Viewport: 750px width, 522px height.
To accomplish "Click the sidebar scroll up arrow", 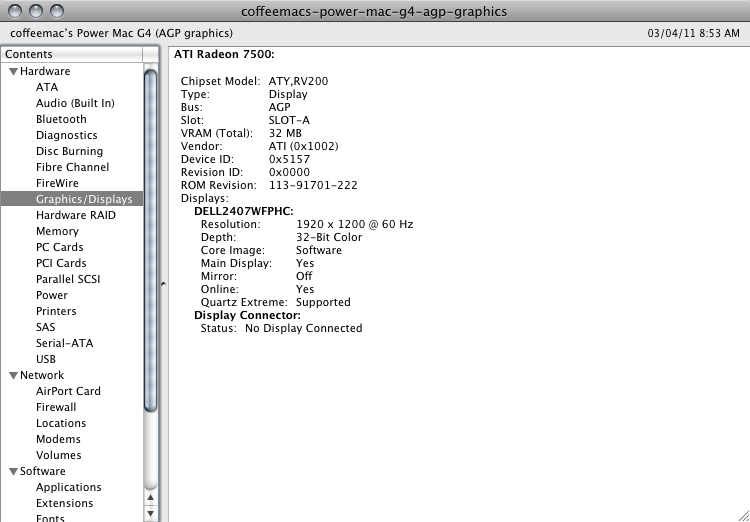I will 150,498.
